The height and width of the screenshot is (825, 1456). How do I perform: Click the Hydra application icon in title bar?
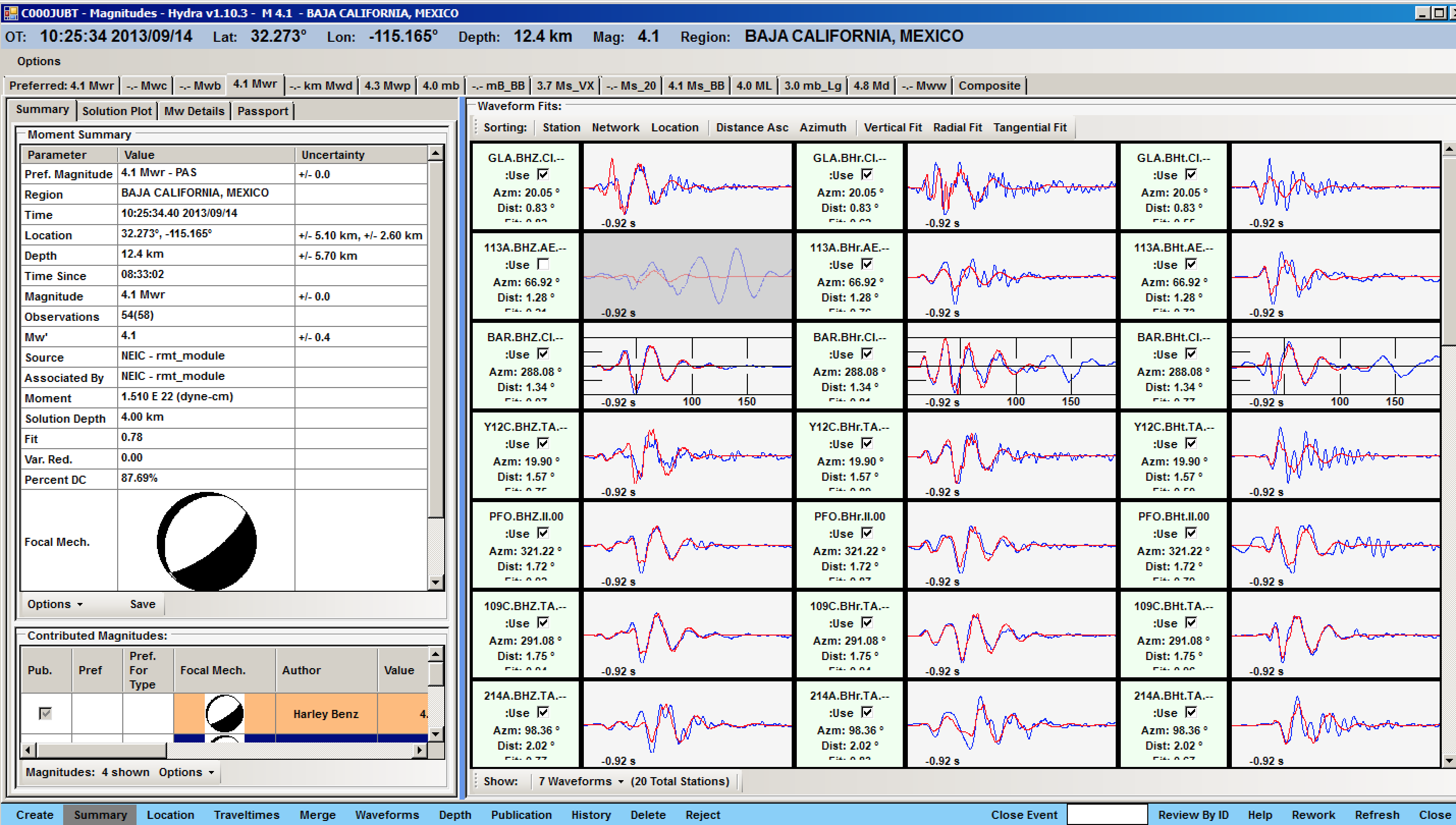[10, 12]
